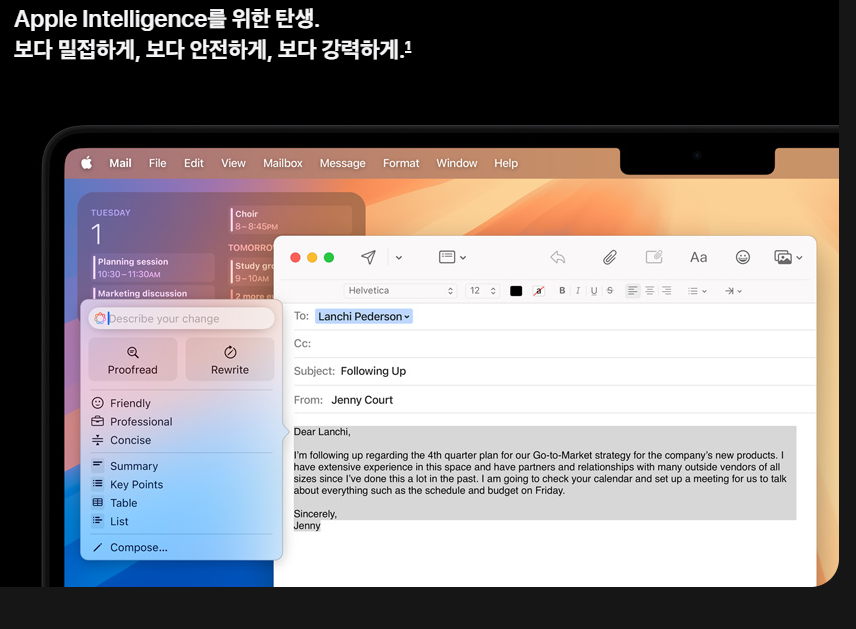
Task: Click the footnote 1 link in headline
Action: [408, 48]
